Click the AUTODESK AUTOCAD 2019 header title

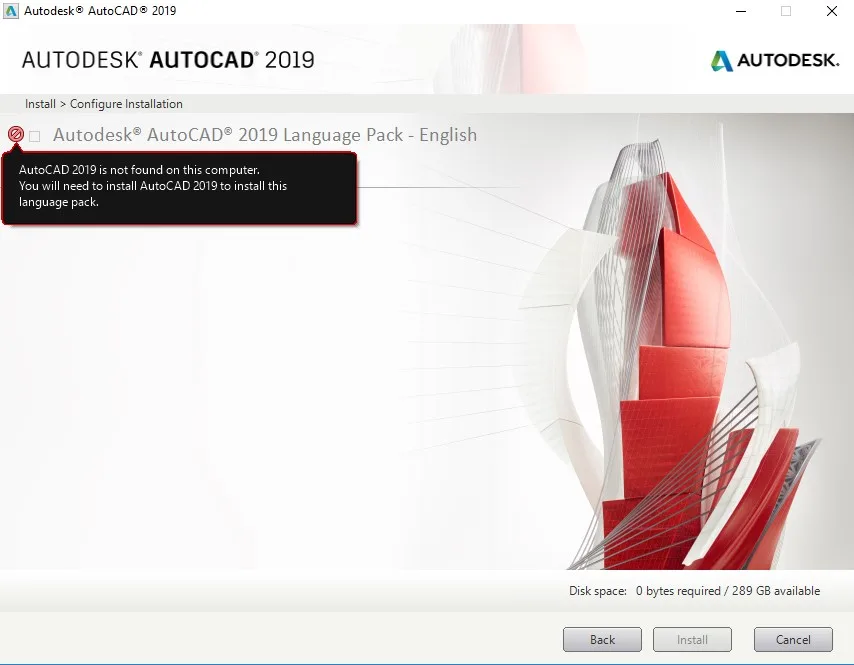[x=168, y=60]
